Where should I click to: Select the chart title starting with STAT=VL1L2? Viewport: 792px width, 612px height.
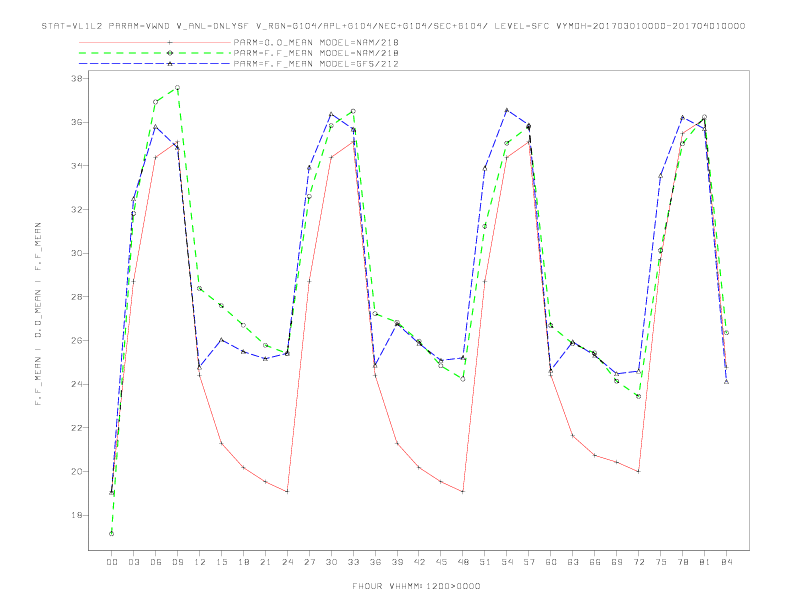pyautogui.click(x=393, y=26)
